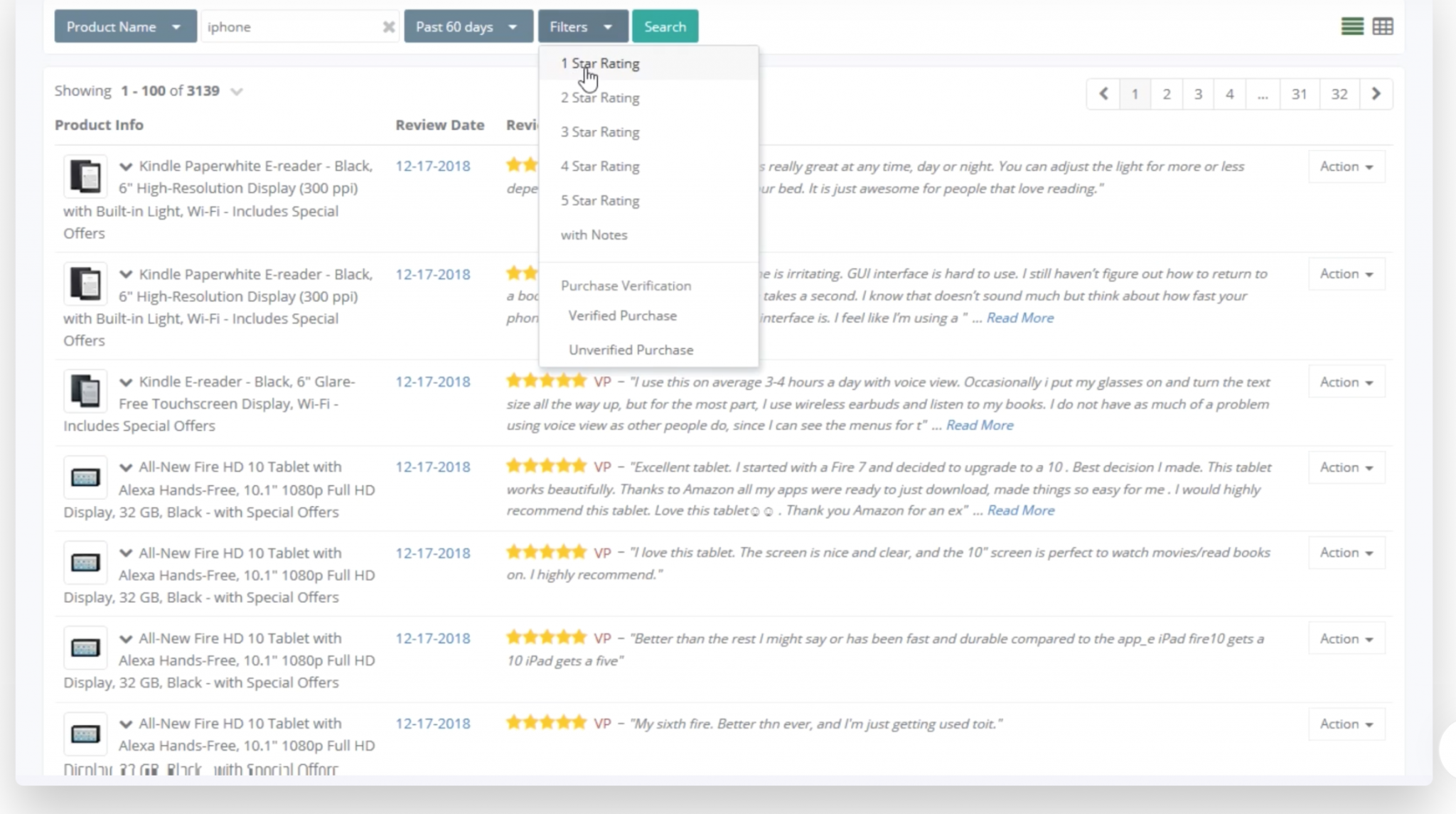This screenshot has height=814, width=1456.
Task: Click Read More on 'Excellent tablet' review
Action: tap(1020, 510)
